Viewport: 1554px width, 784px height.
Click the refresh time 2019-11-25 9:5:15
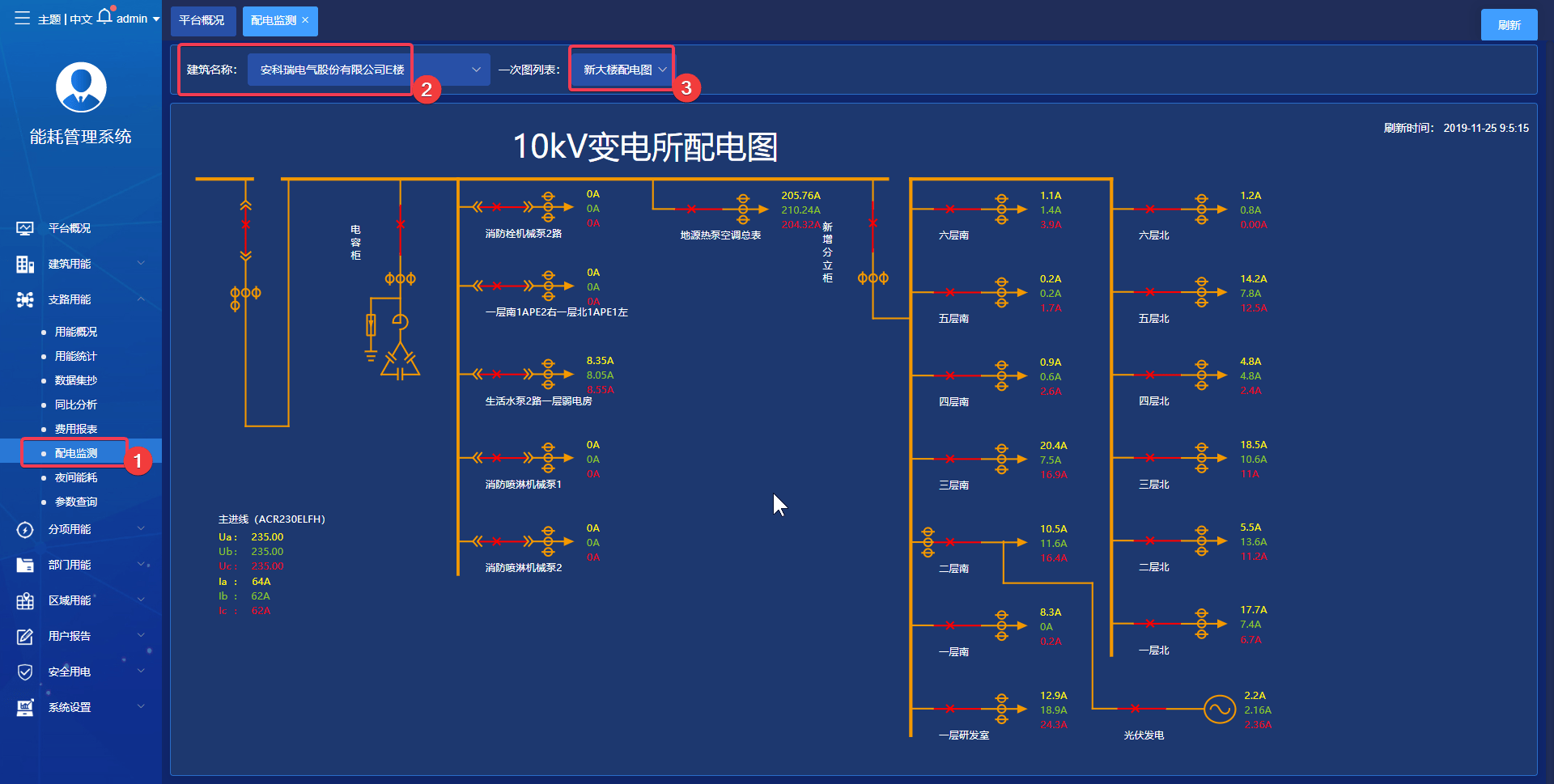coord(1486,128)
